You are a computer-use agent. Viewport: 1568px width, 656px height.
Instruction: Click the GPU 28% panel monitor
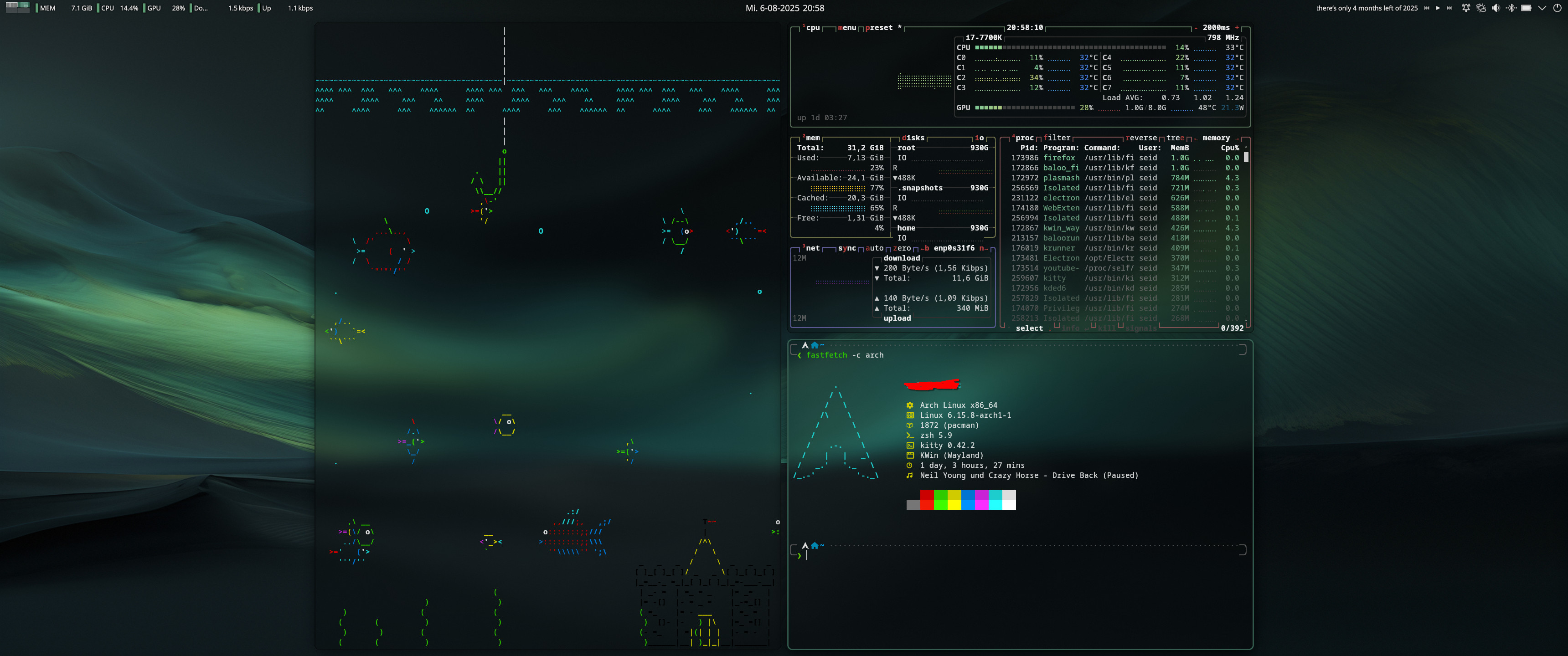165,8
